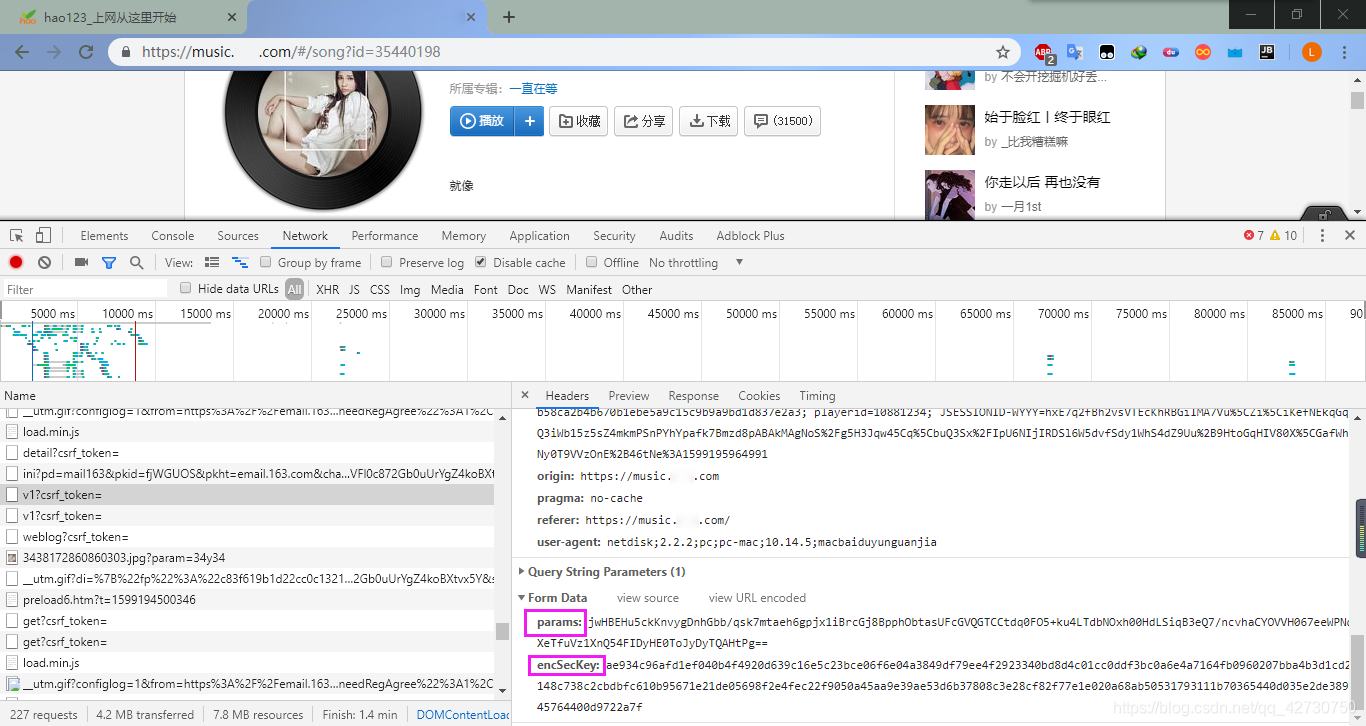Open Chrome's three-dot menu
This screenshot has height=726, width=1366.
tap(1345, 52)
